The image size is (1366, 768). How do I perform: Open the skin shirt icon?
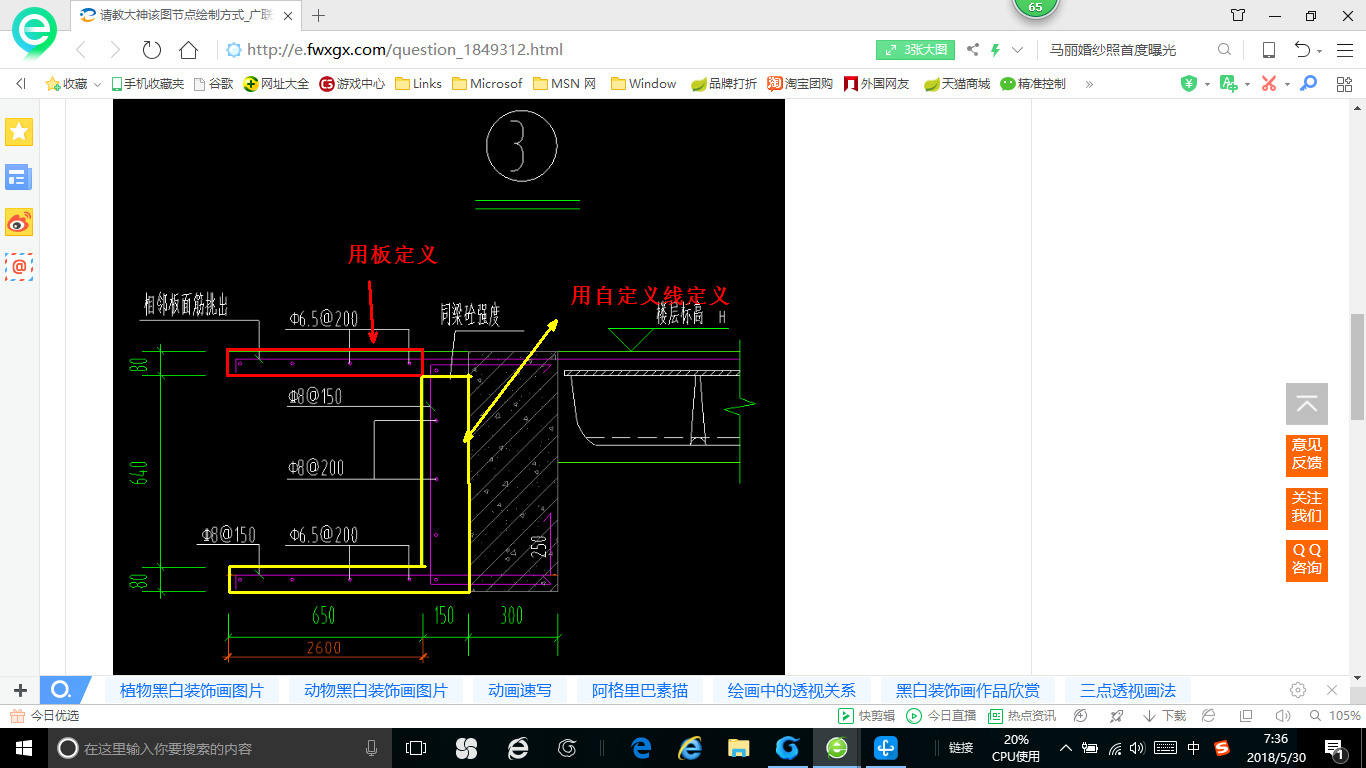[1238, 16]
